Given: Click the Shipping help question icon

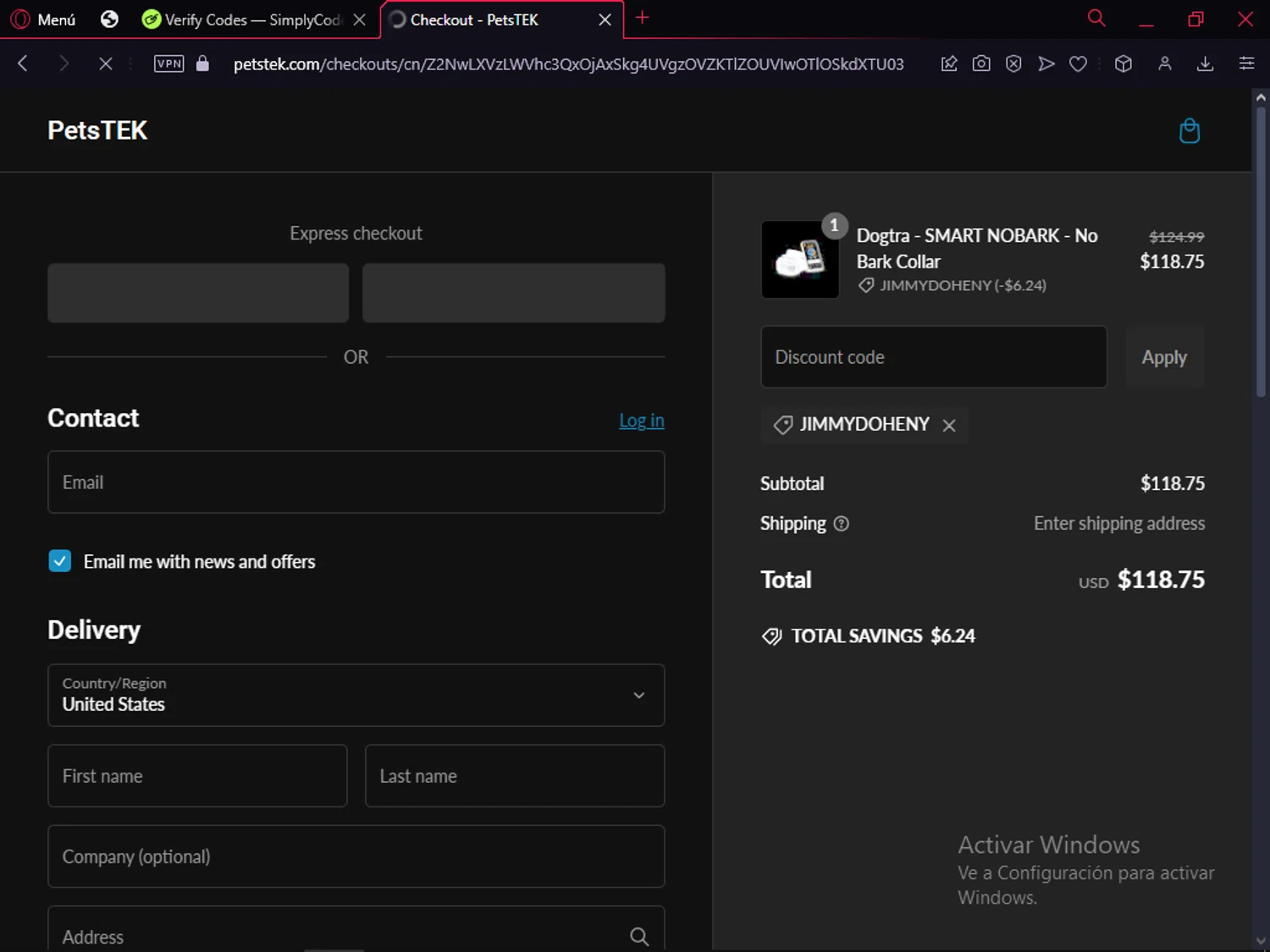Looking at the screenshot, I should click(x=841, y=524).
